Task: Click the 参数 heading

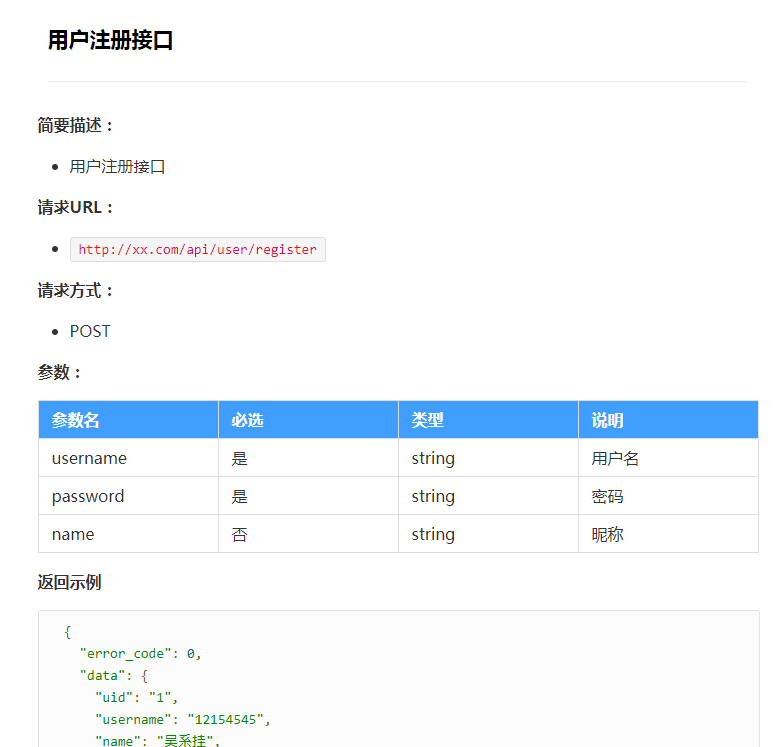Action: 60,372
